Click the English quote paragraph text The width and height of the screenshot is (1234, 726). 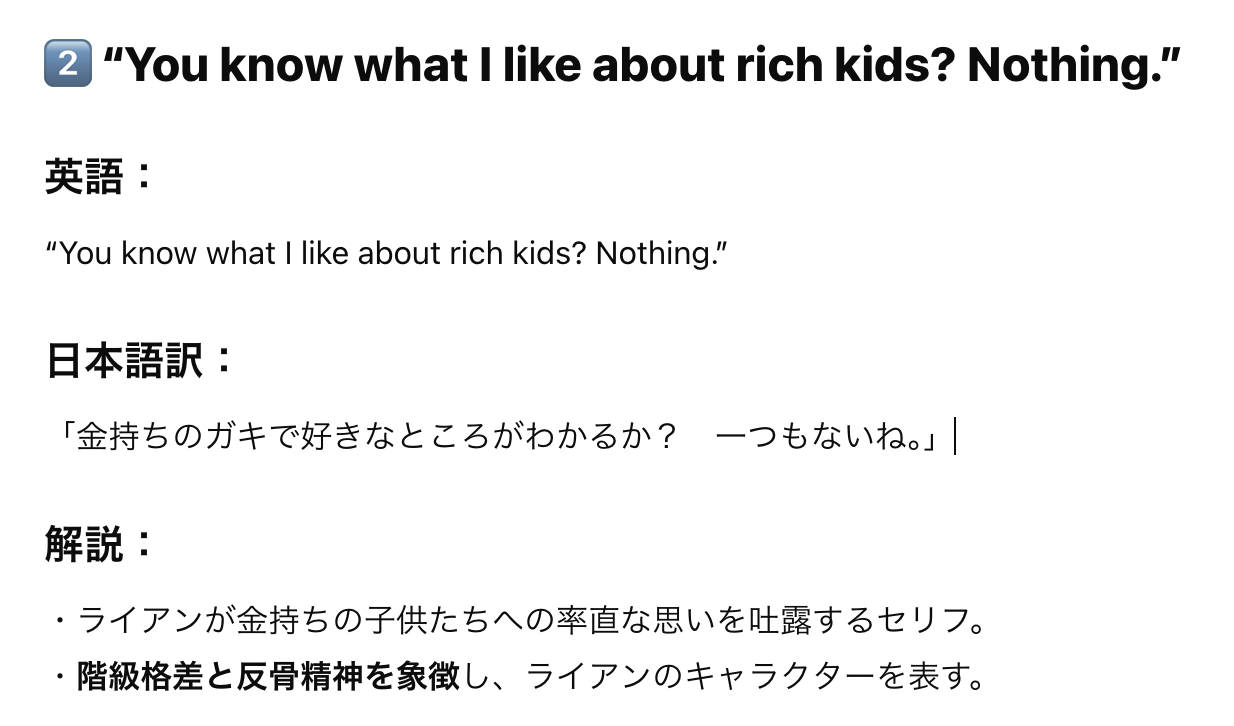pyautogui.click(x=386, y=253)
